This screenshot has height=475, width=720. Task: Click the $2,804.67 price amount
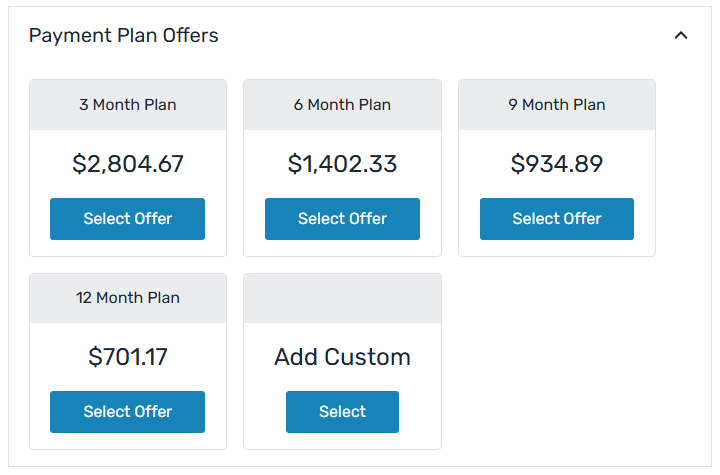128,164
